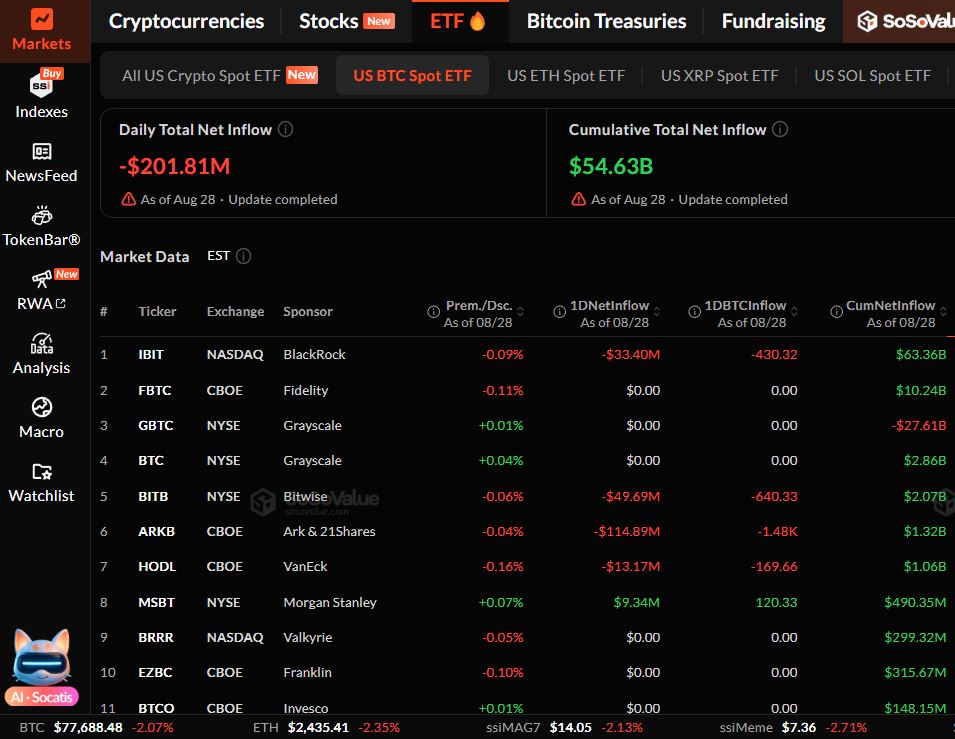Viewport: 955px width, 739px height.
Task: Click the $54.63B cumulative inflow value
Action: [x=611, y=166]
